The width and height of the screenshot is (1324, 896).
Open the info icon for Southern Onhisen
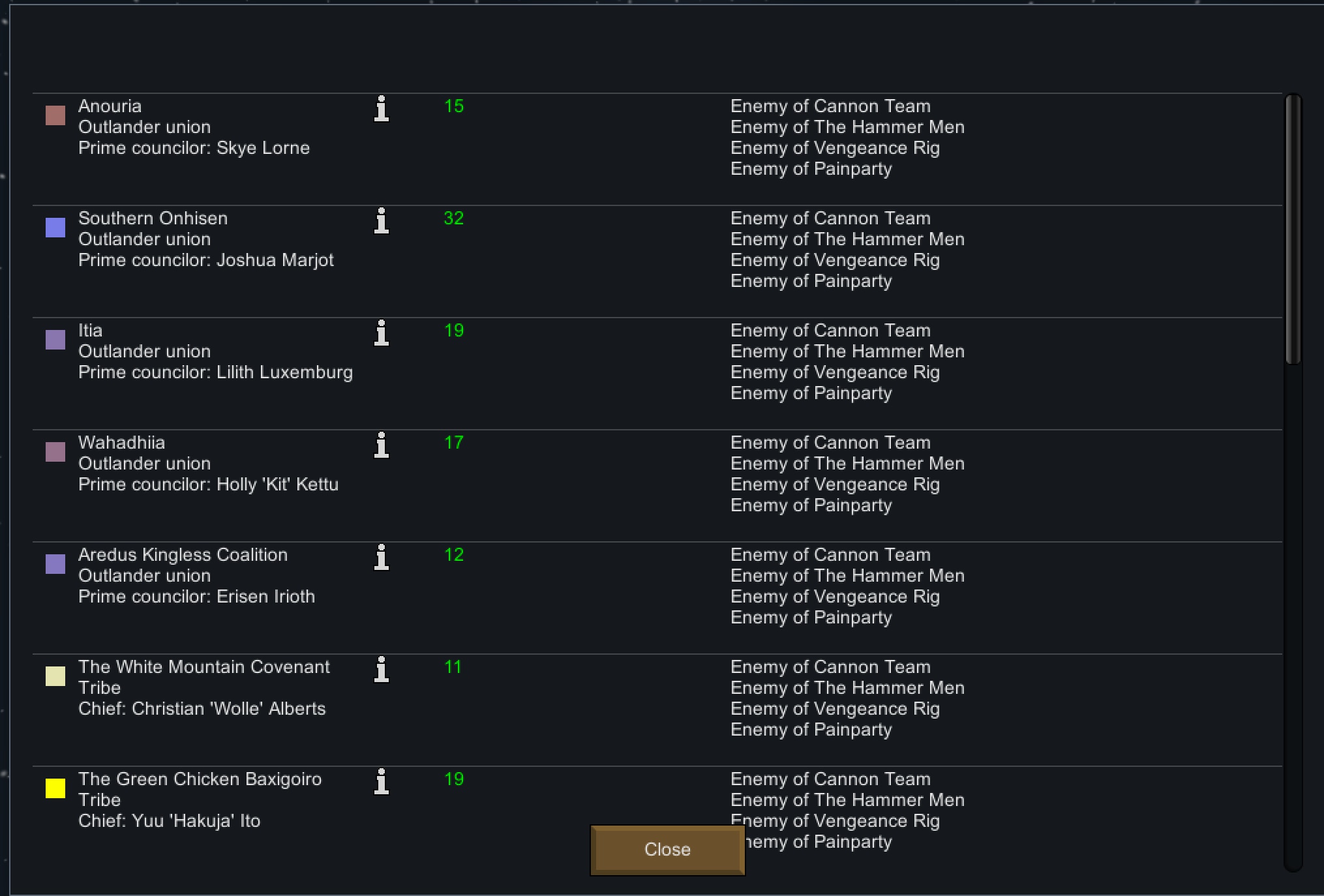coord(382,221)
